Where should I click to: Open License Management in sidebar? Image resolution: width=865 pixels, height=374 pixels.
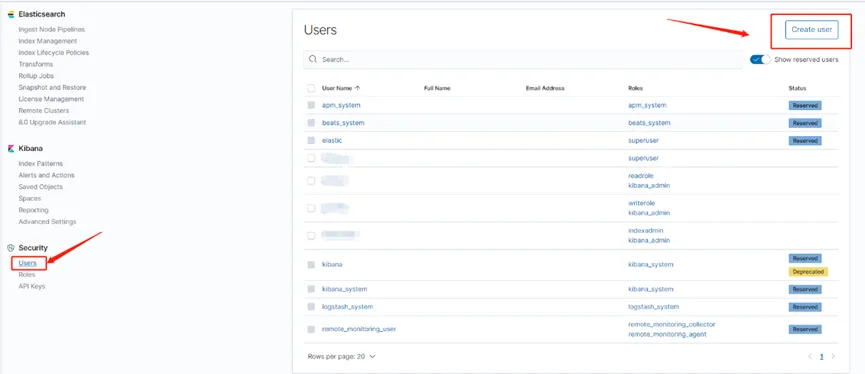point(51,99)
